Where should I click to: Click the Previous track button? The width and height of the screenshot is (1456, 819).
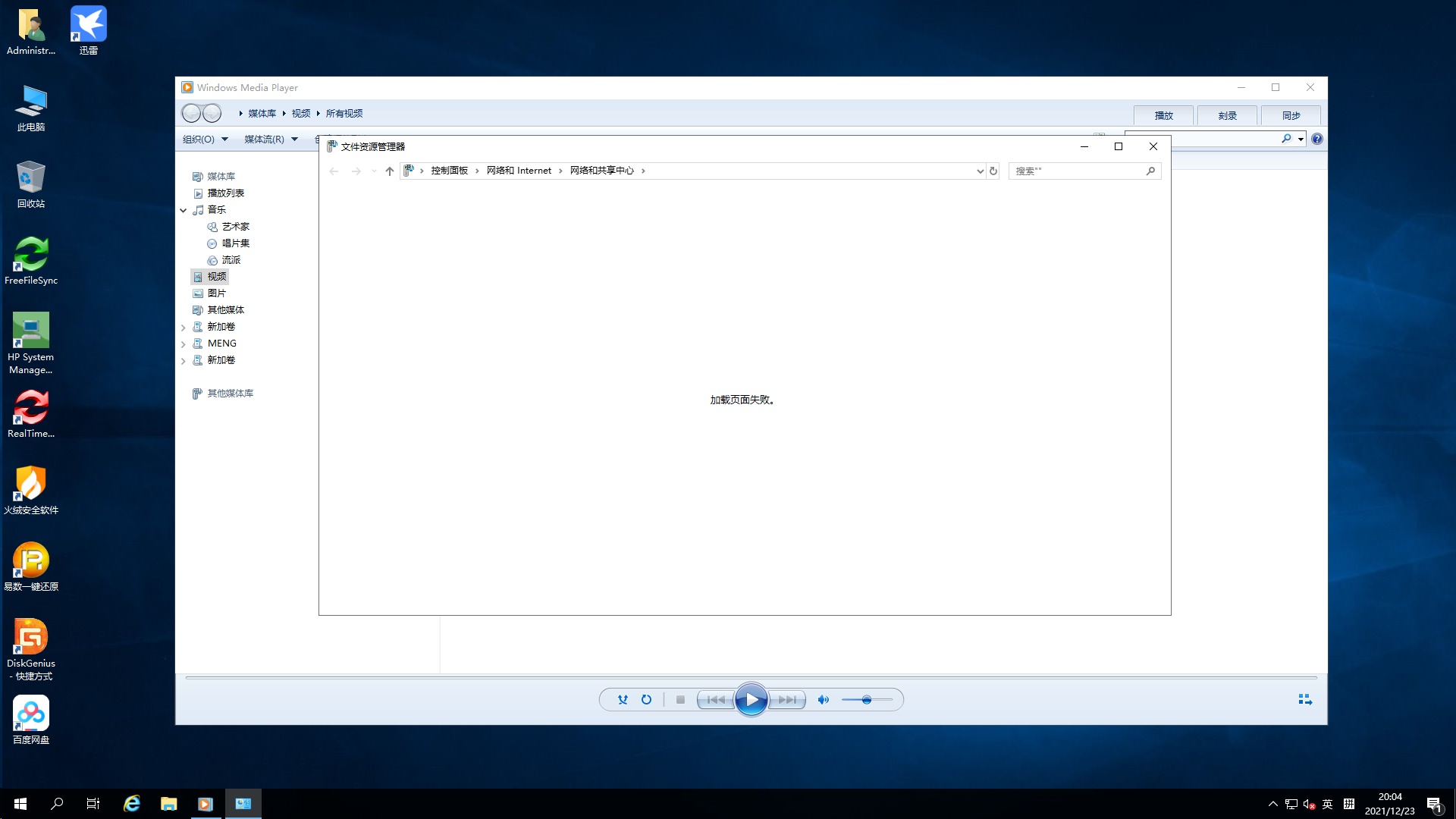tap(715, 700)
